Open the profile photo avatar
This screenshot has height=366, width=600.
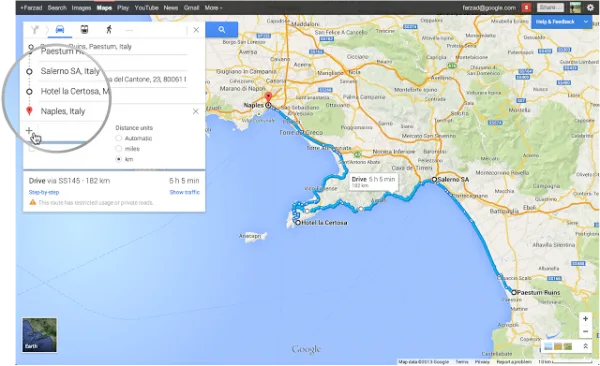pyautogui.click(x=575, y=7)
